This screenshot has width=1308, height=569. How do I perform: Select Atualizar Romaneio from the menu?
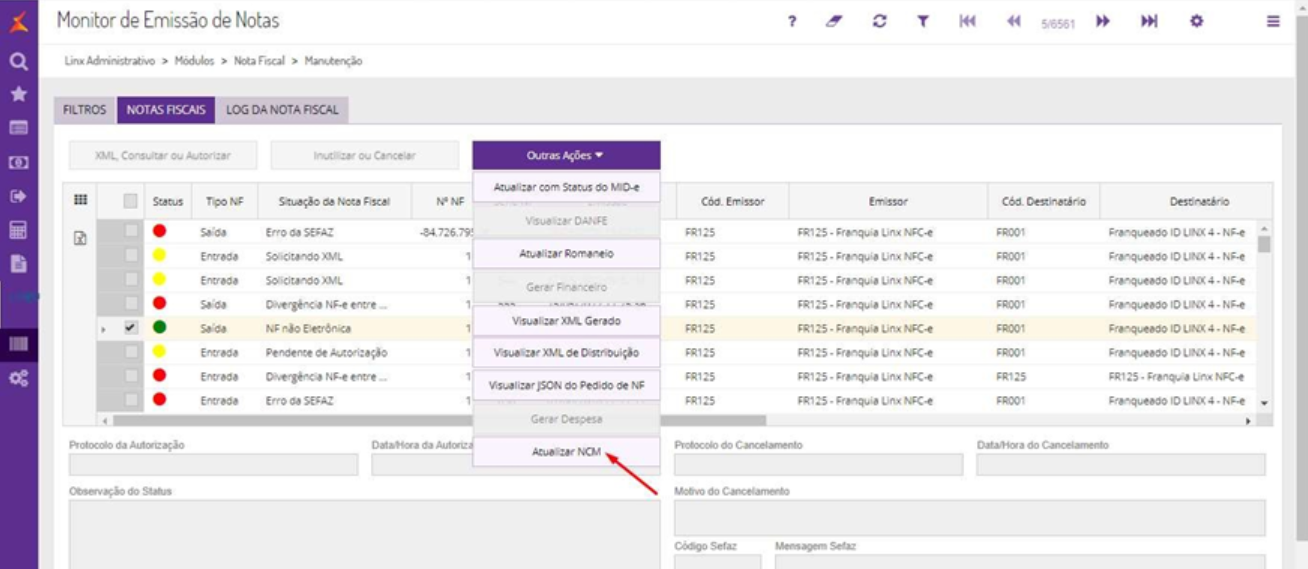566,253
